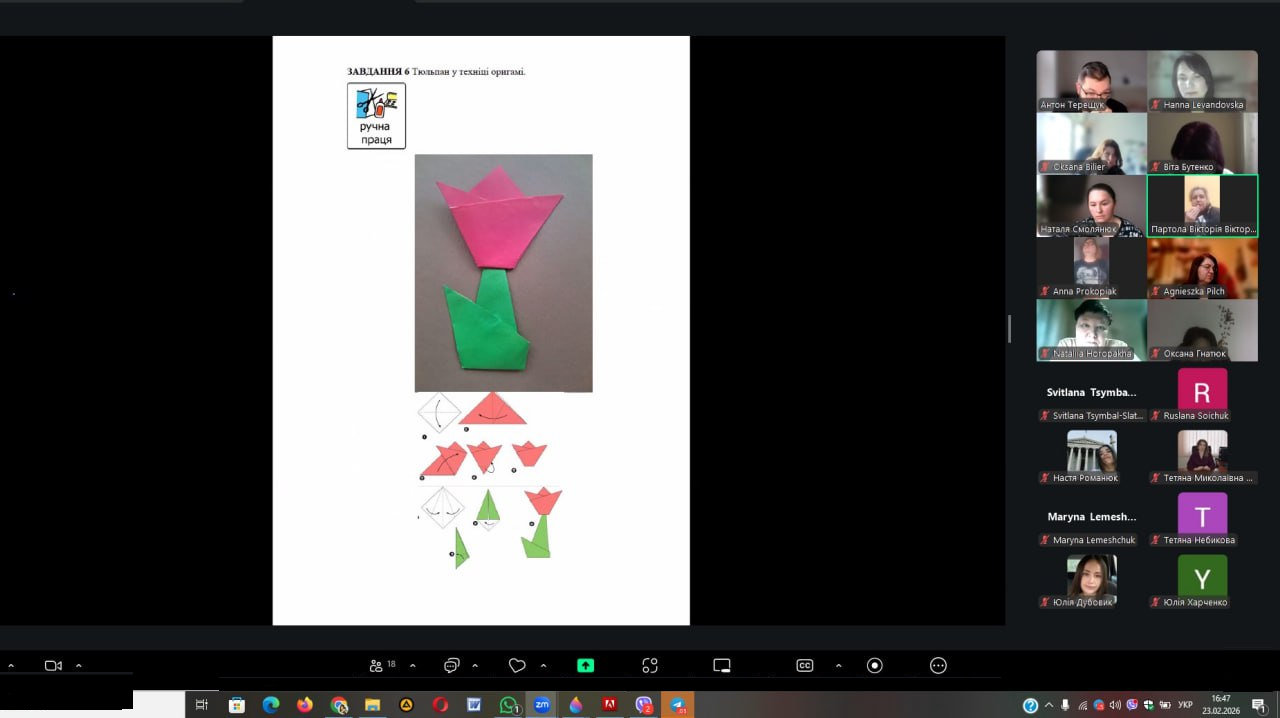Open the whiteboard screen icon in toolbar
The height and width of the screenshot is (718, 1280).
coord(722,666)
